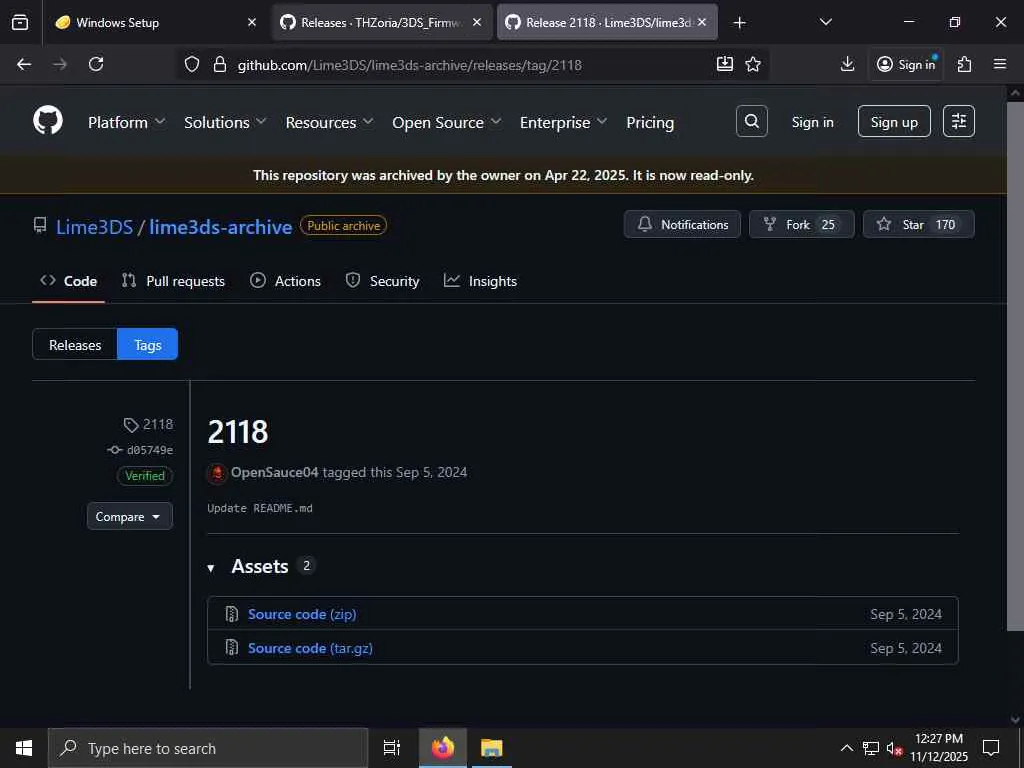1024x768 pixels.
Task: Click the GitHub Octocat logo
Action: click(48, 121)
